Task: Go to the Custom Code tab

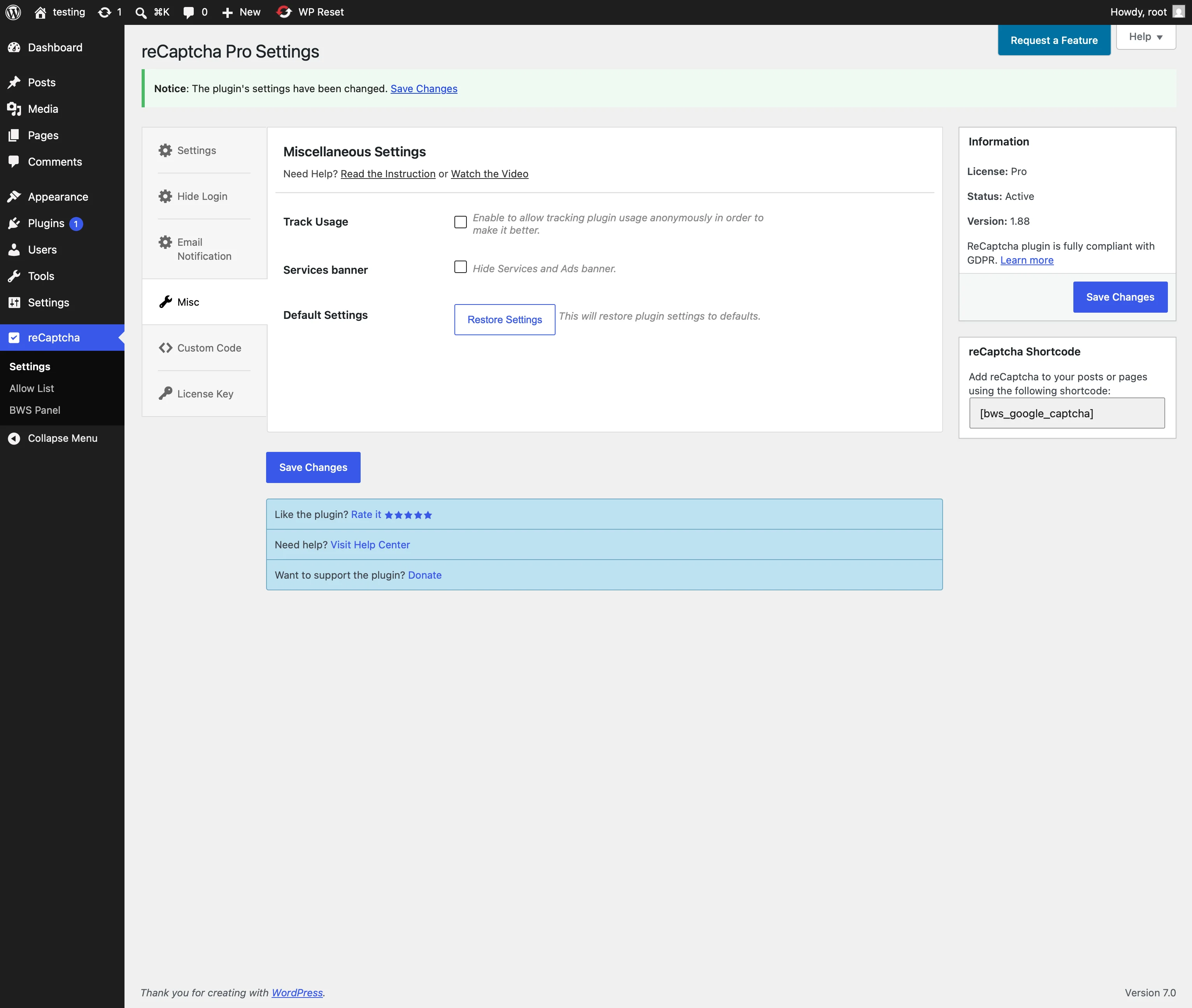Action: point(204,348)
